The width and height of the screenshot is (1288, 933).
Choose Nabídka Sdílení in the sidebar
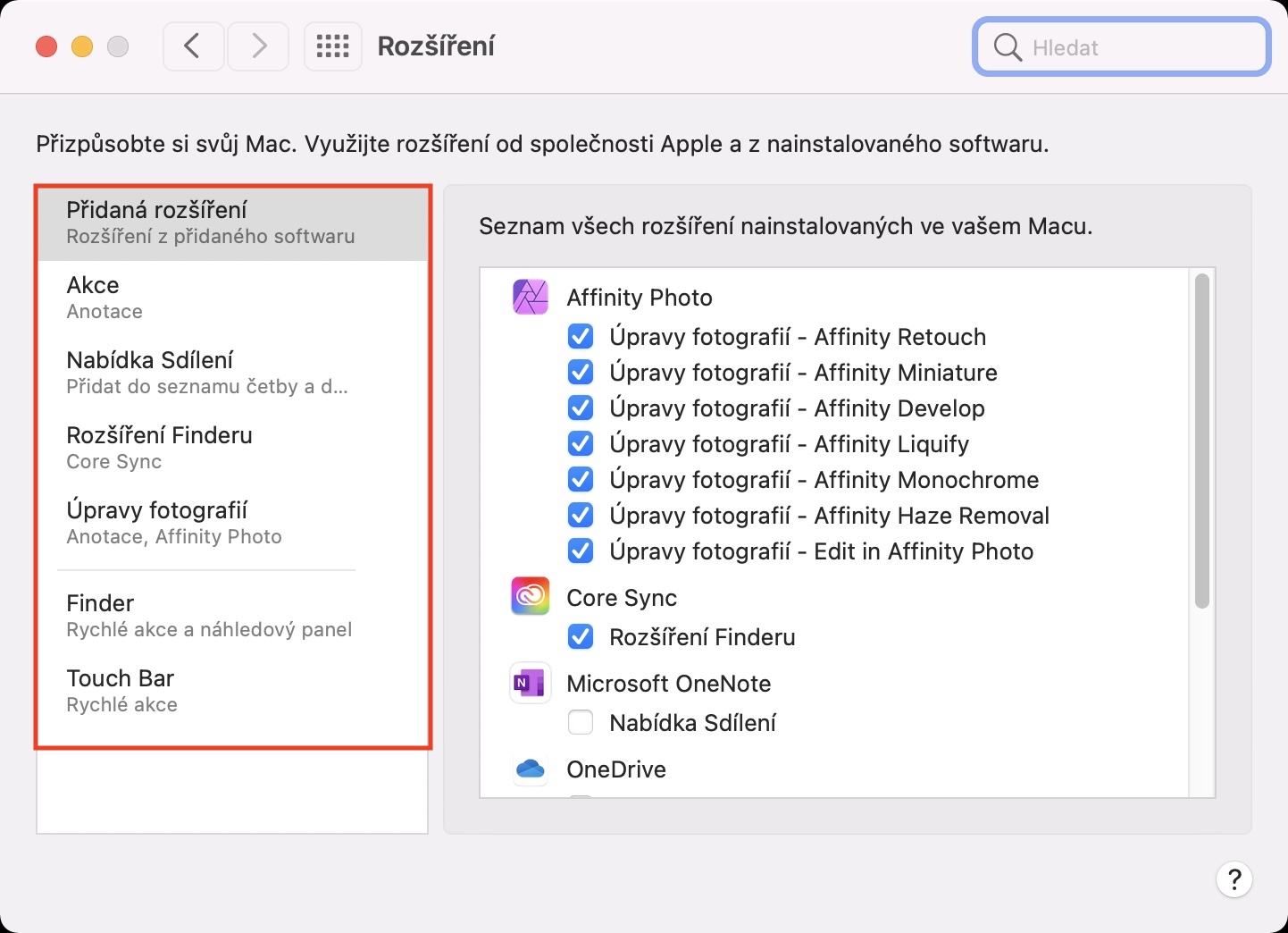[232, 374]
